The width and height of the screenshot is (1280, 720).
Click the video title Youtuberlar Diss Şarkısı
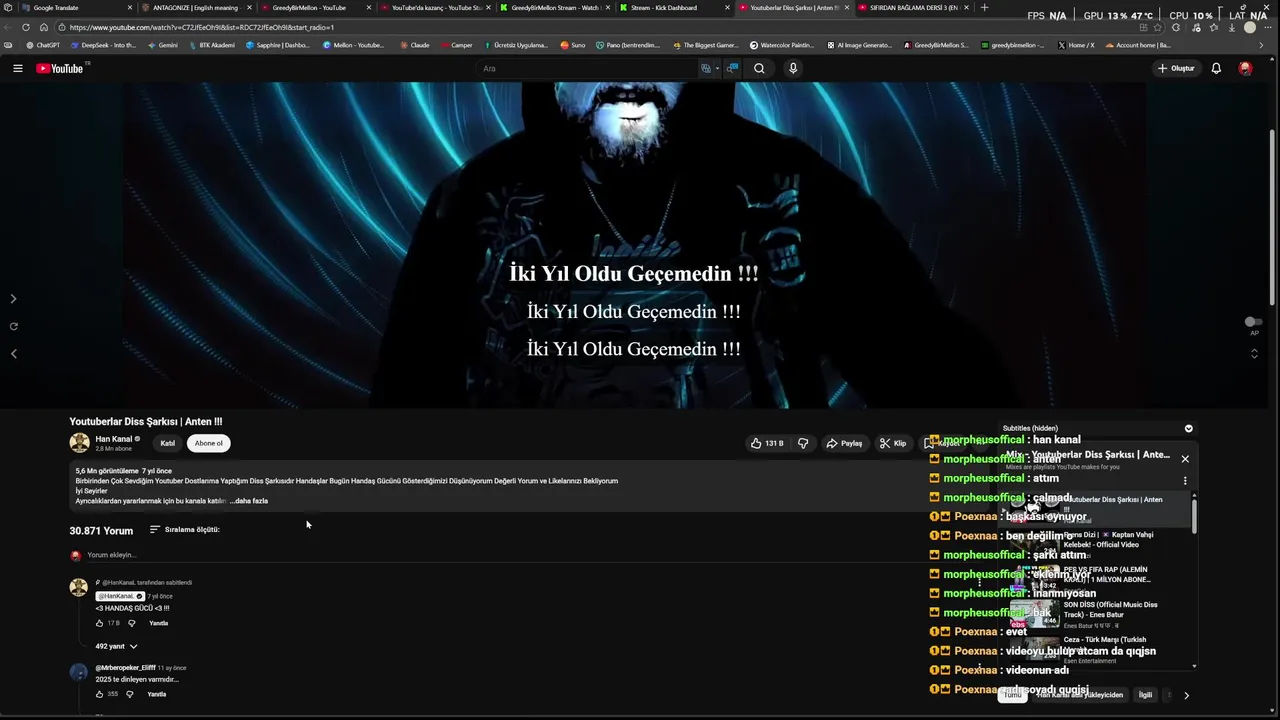[x=146, y=422]
